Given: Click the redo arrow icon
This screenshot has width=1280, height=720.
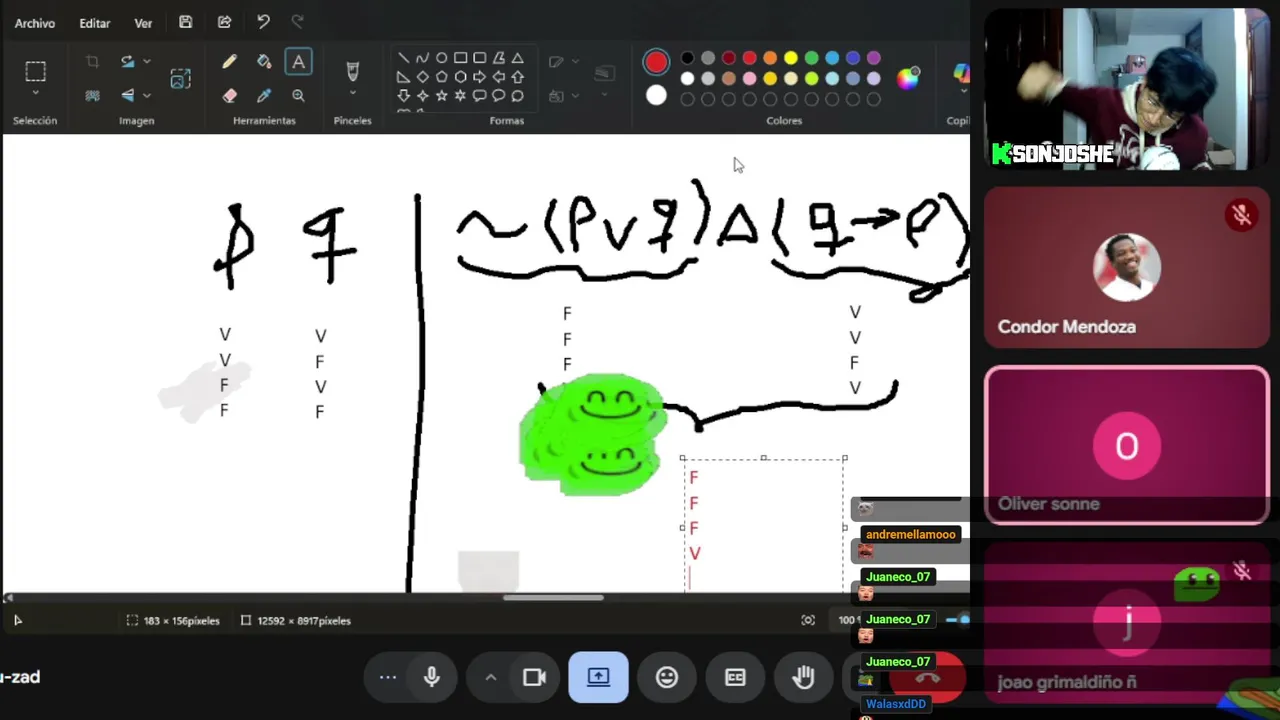Looking at the screenshot, I should [297, 22].
